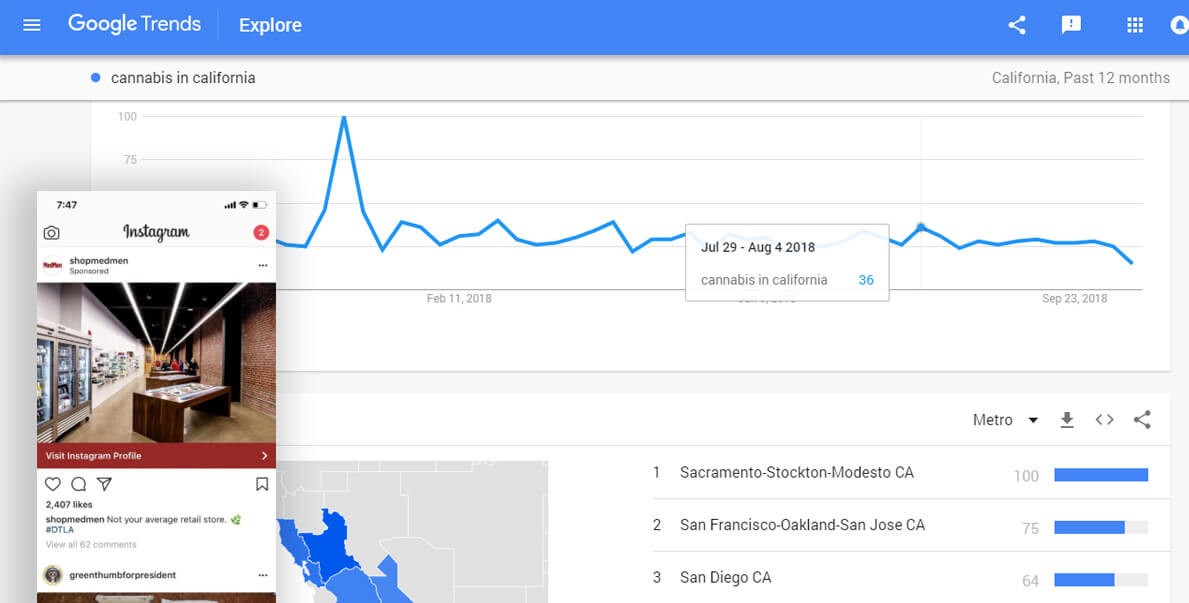
Task: Download the metro region data
Action: (1067, 420)
